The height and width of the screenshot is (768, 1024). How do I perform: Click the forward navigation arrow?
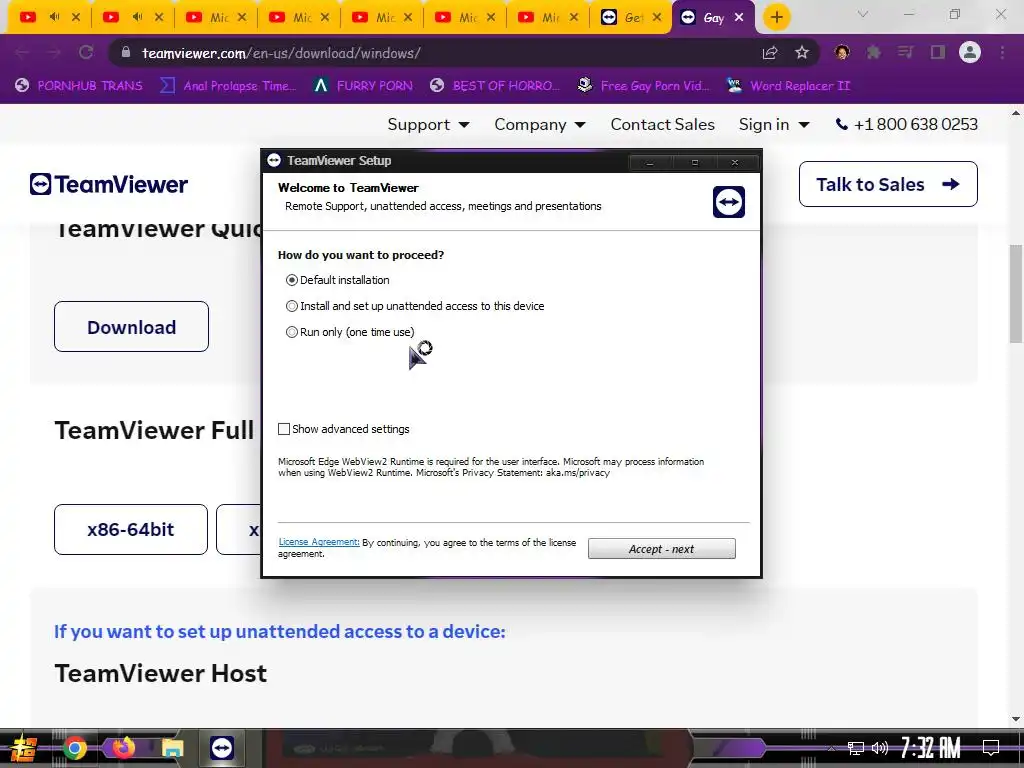(54, 52)
